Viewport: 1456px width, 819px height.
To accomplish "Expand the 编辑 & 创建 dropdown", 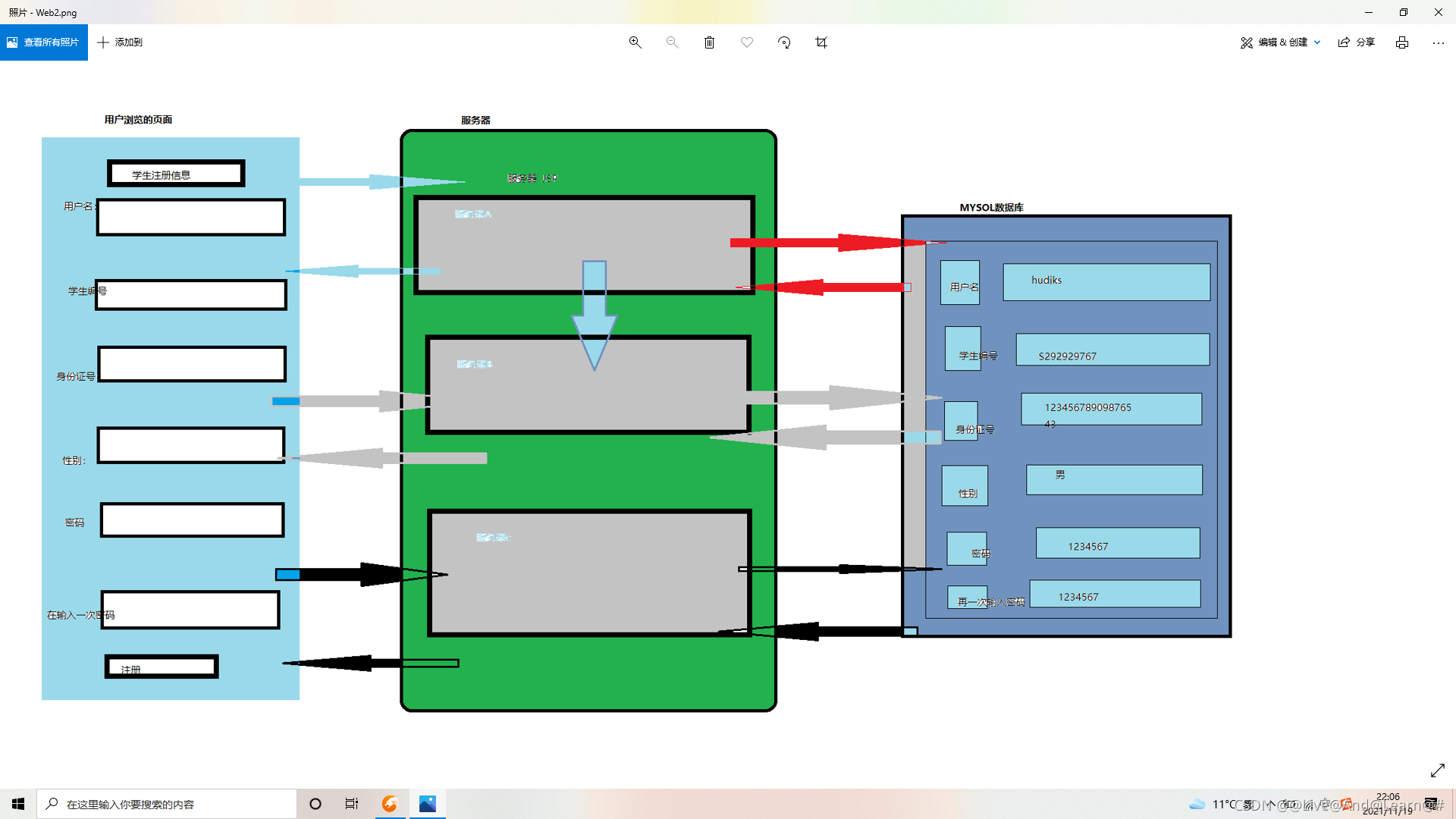I will (x=1281, y=42).
